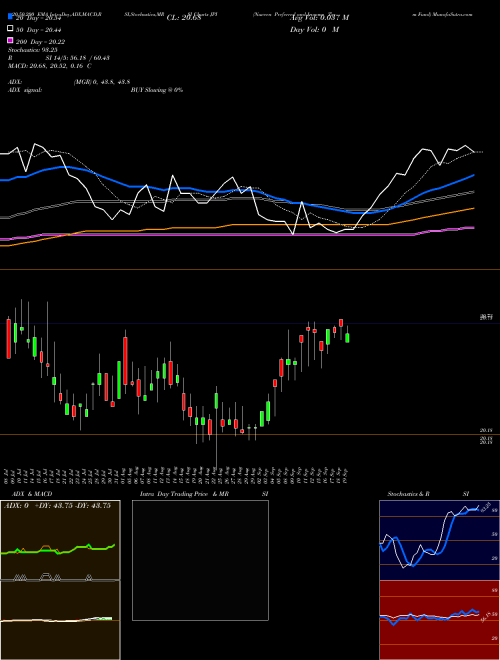Click the 'ADX: 0 +DY: 43.75 -DY: 43.75' readout
The height and width of the screenshot is (660, 500).
(57, 506)
